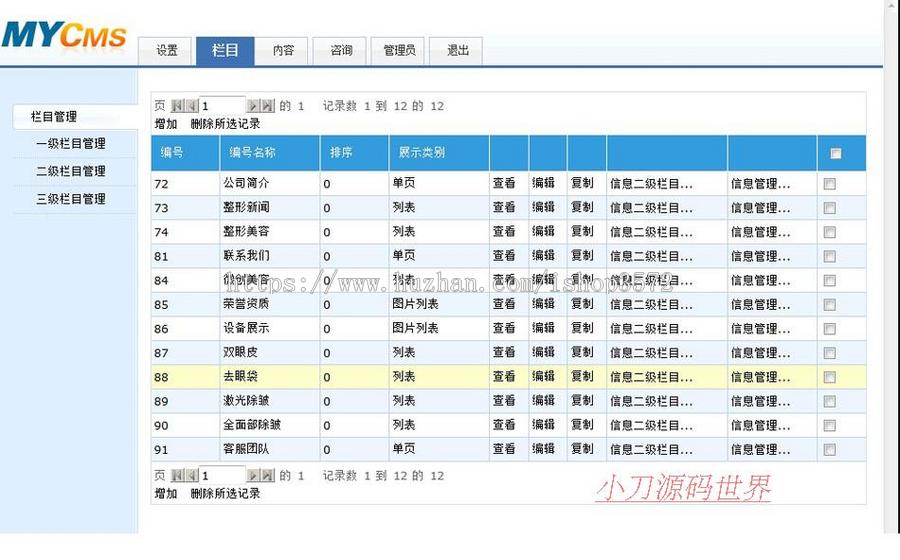Check the box for row 86 设备展示

tap(829, 329)
